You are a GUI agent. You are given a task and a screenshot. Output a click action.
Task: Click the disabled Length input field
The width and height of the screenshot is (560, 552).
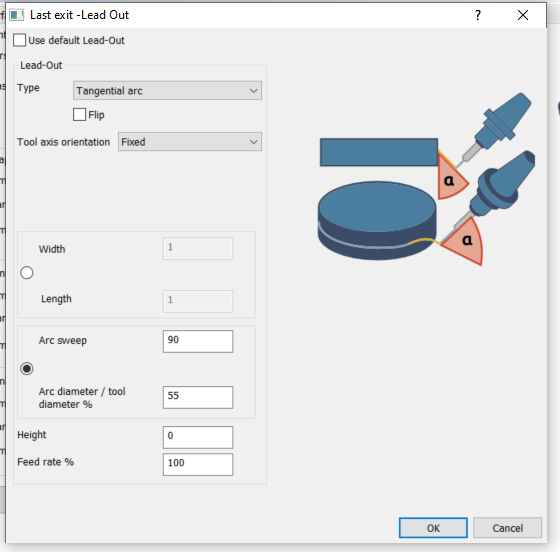198,301
